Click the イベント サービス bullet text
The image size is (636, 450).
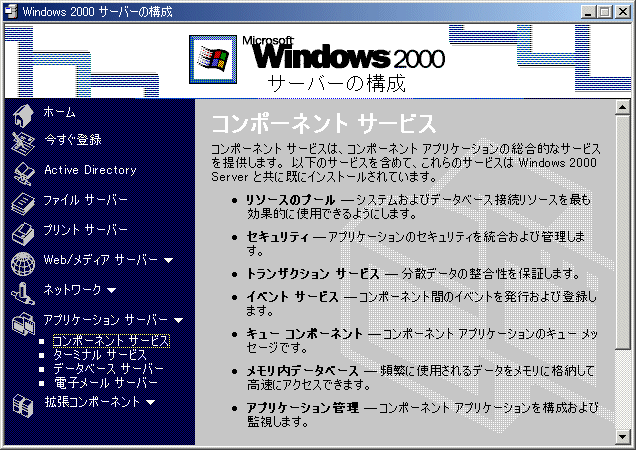[292, 297]
